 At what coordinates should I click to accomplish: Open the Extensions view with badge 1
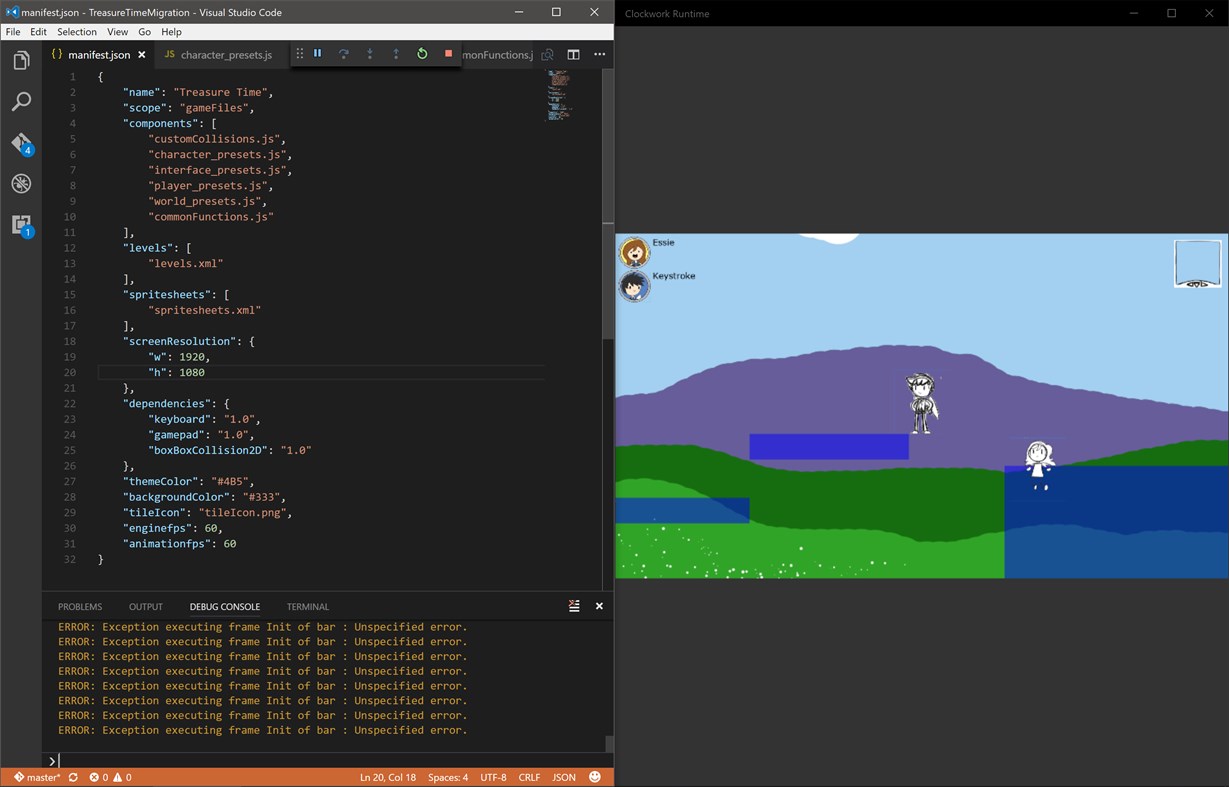coord(22,226)
